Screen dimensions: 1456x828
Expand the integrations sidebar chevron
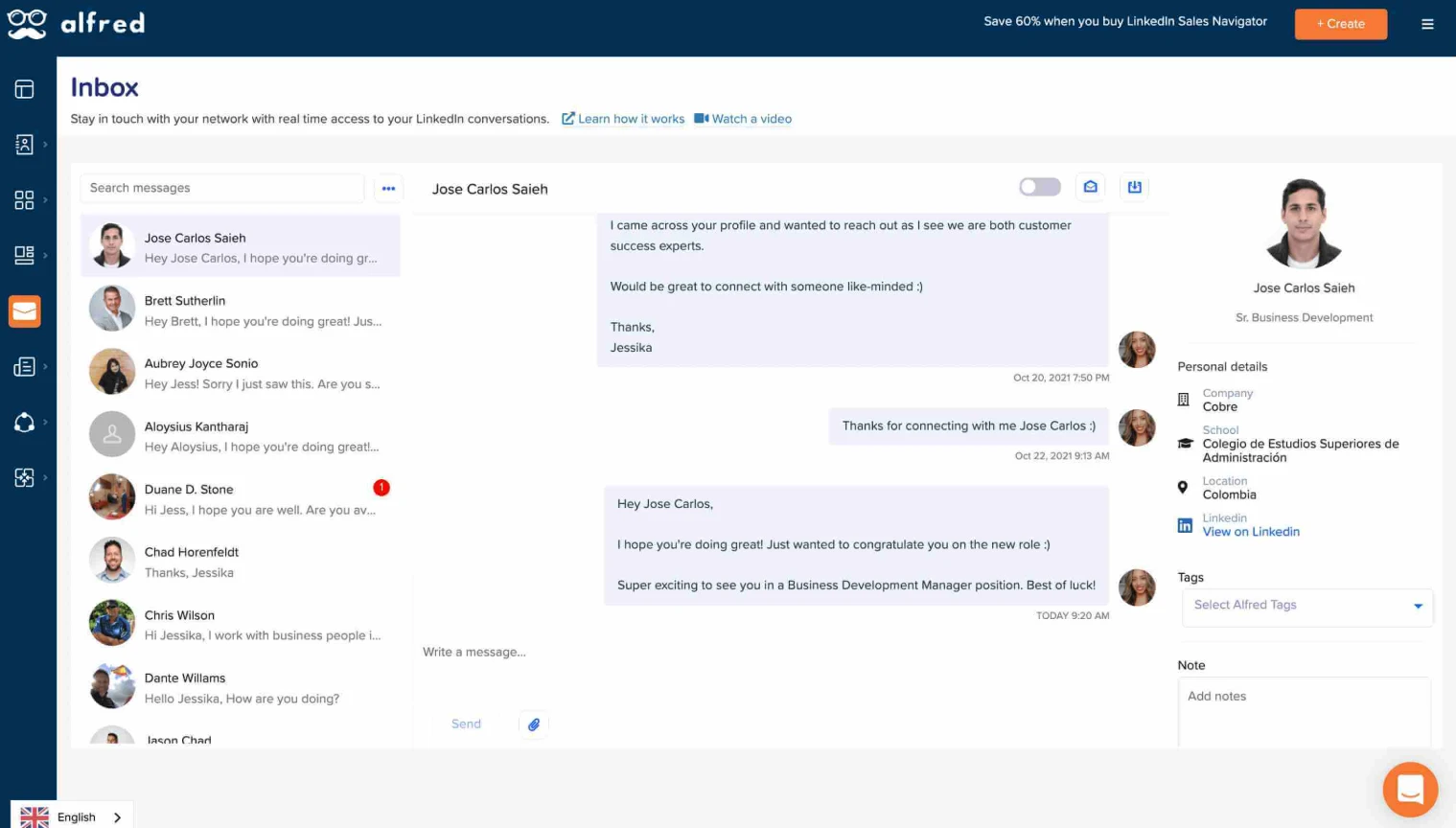pyautogui.click(x=45, y=477)
